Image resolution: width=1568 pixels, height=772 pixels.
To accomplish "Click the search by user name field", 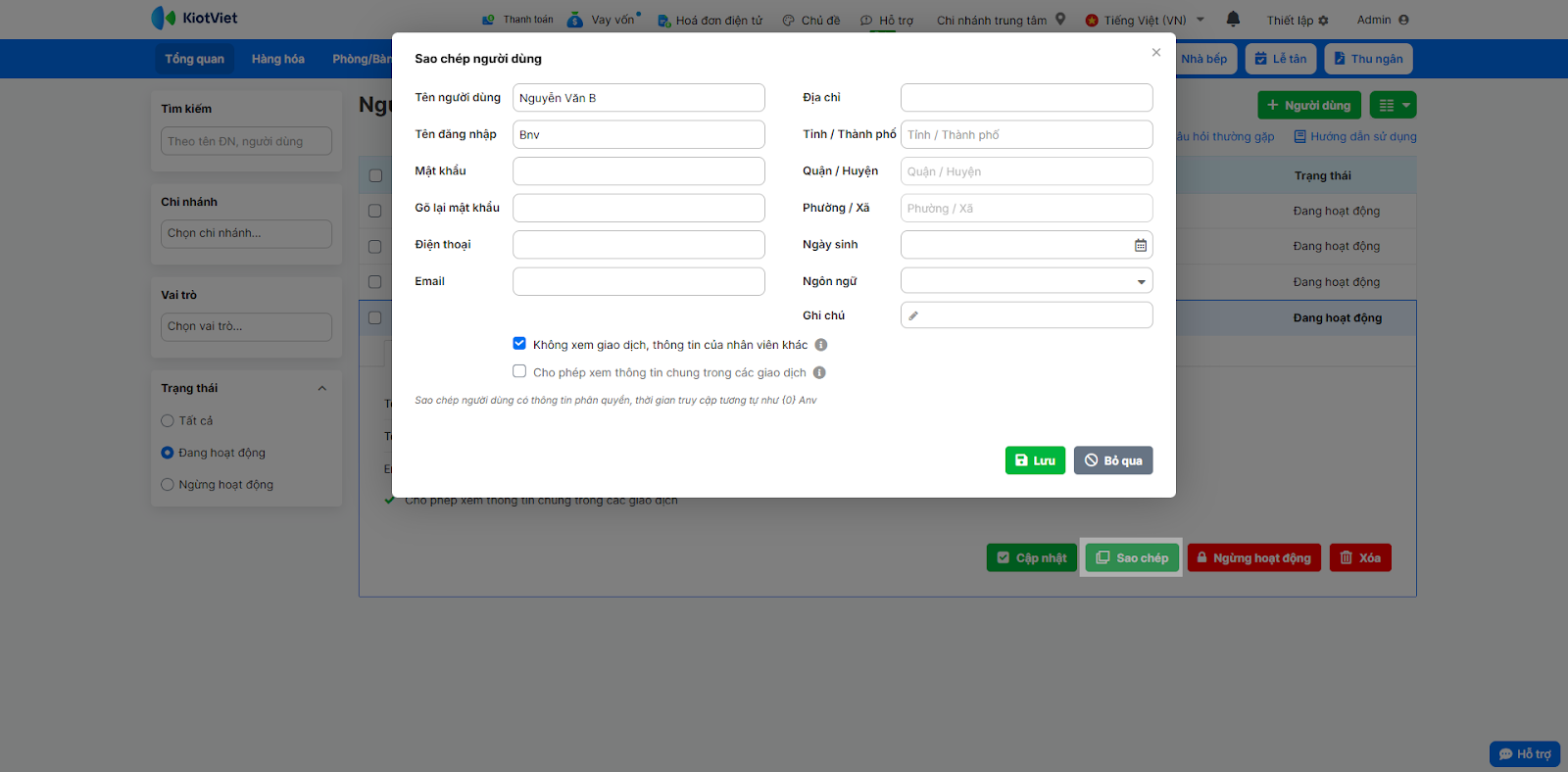I will (x=246, y=141).
